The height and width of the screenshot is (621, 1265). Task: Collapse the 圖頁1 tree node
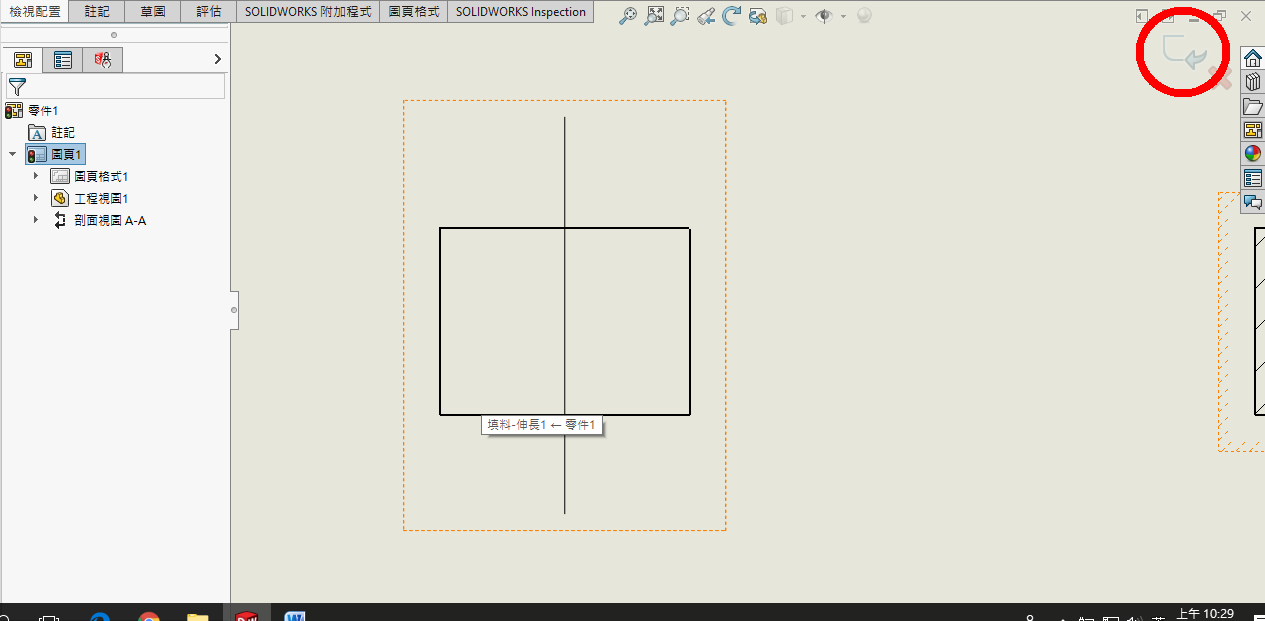[12, 154]
